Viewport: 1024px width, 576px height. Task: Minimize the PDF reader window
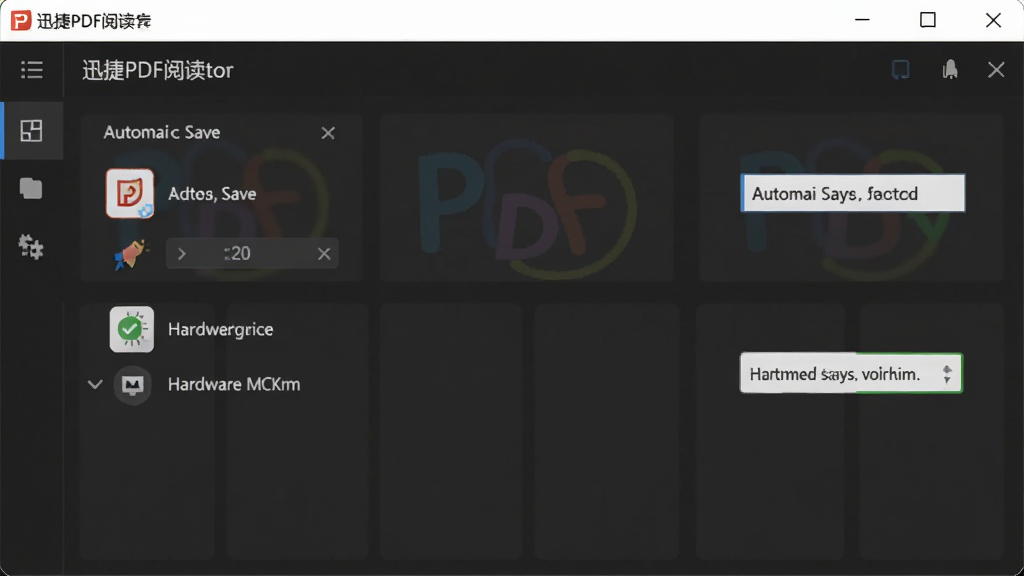point(862,20)
